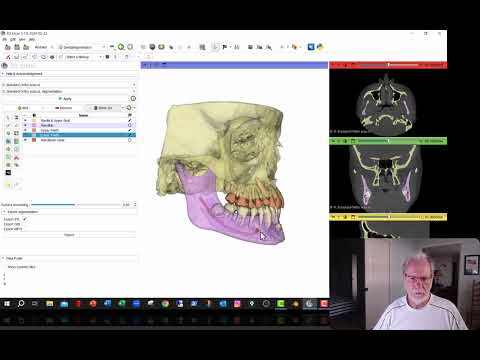Viewport: 480px width, 360px height.
Task: Open the module selector dropdown
Action: pos(82,47)
